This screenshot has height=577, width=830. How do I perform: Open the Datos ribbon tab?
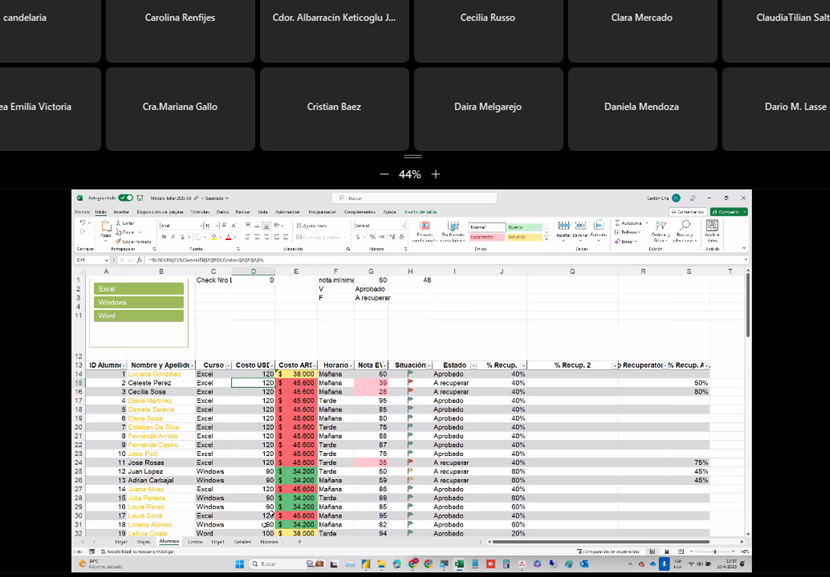click(x=222, y=212)
